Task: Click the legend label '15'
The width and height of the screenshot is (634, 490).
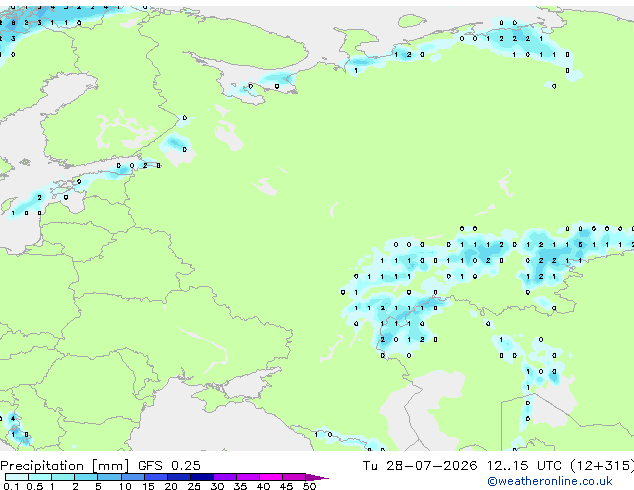Action: (x=148, y=486)
